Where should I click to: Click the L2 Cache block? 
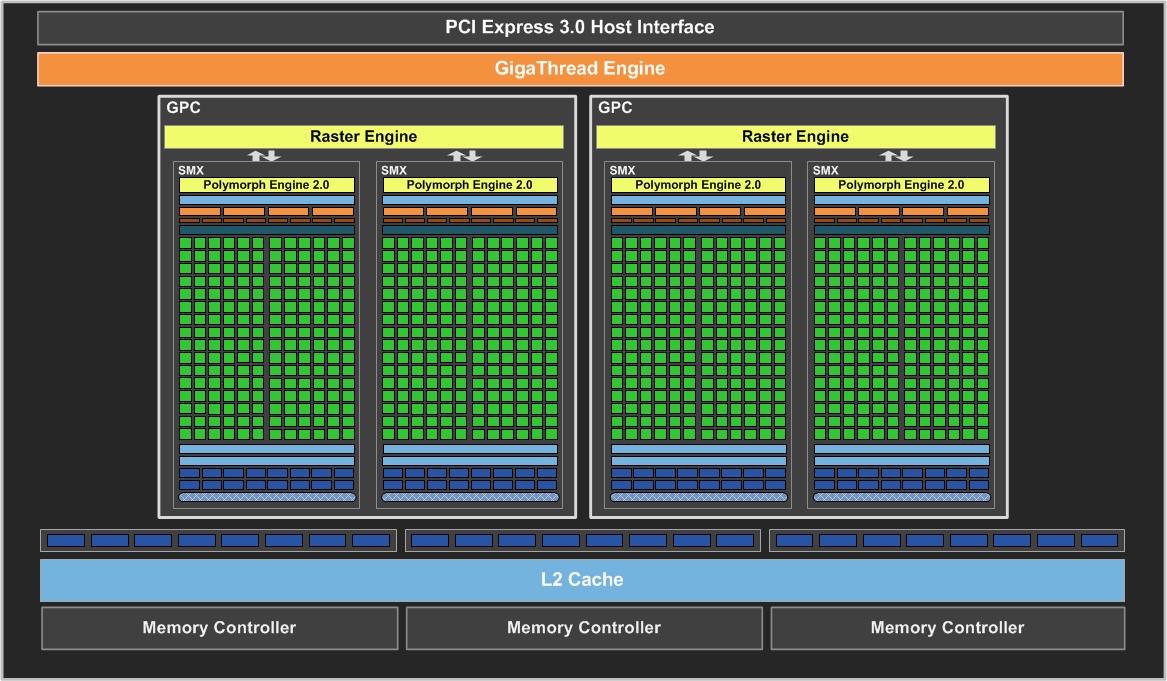582,580
